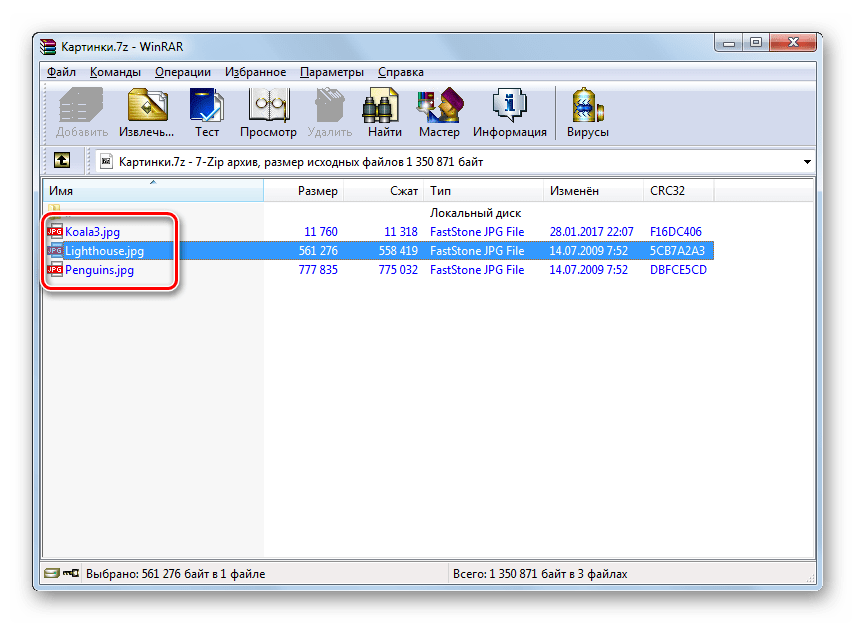Click the Penguins.jpg file icon
Viewport: 856px width, 624px height.
click(55, 270)
